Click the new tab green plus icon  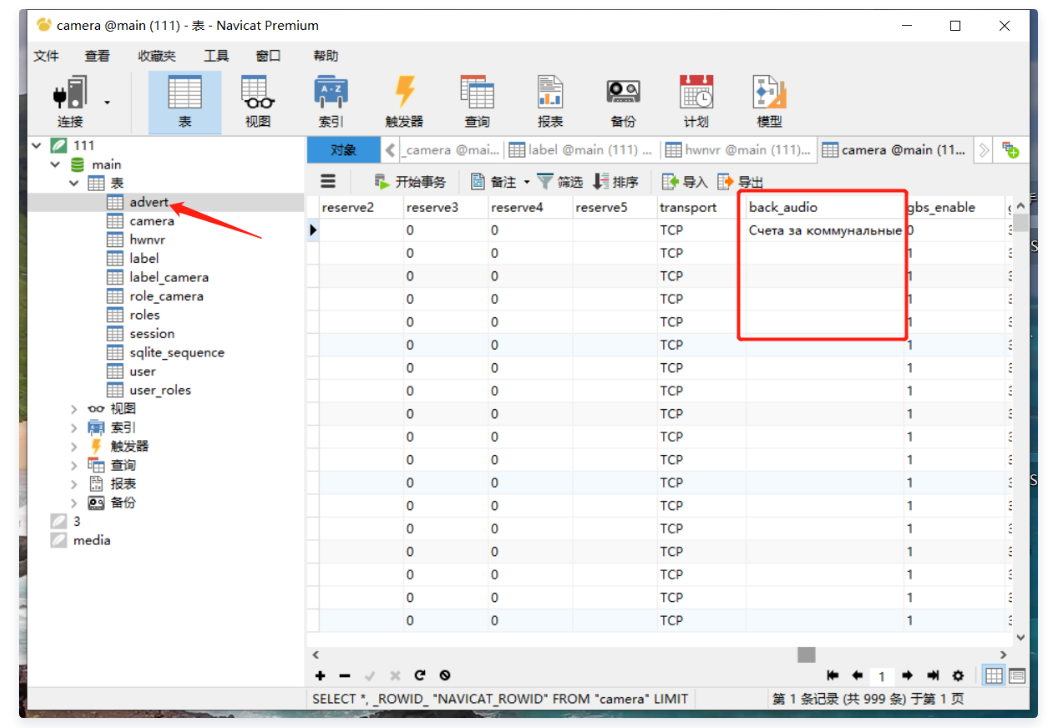pos(1011,150)
